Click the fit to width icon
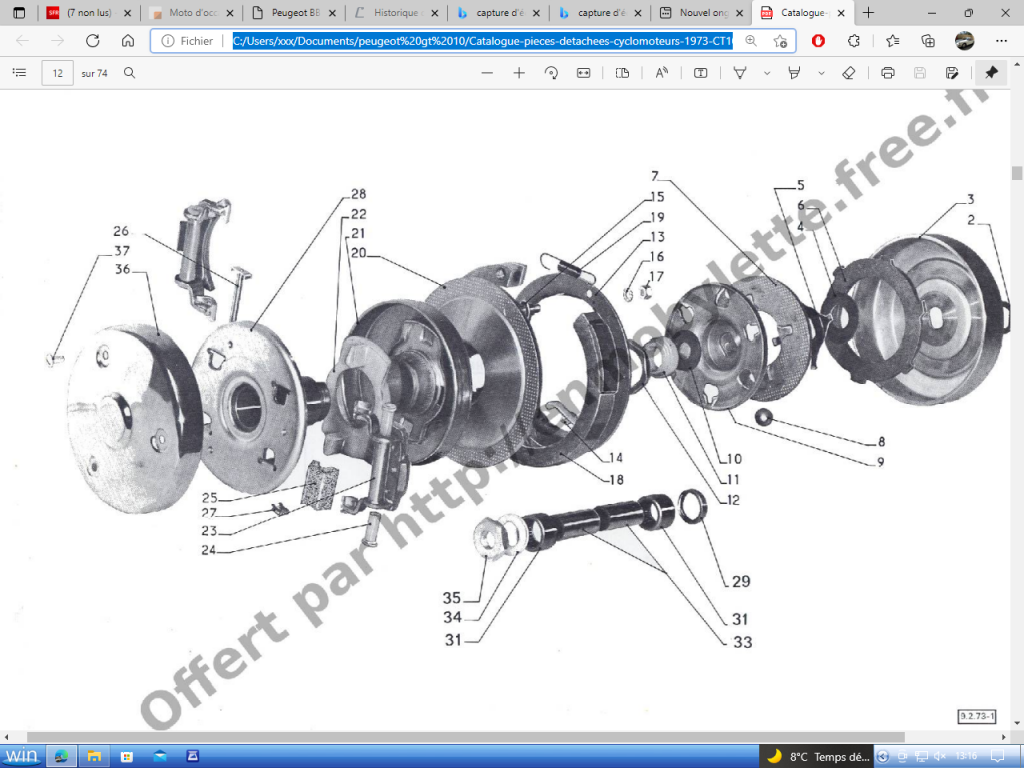Screen dimensions: 1024x768 point(584,73)
